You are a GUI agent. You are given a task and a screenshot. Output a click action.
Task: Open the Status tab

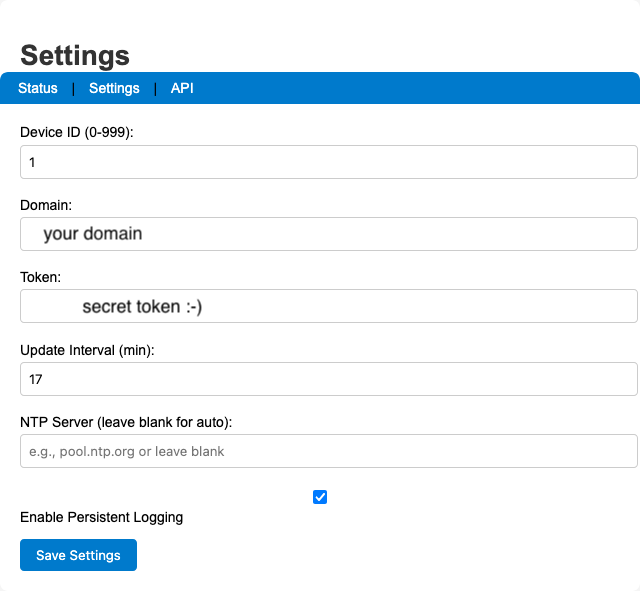38,88
